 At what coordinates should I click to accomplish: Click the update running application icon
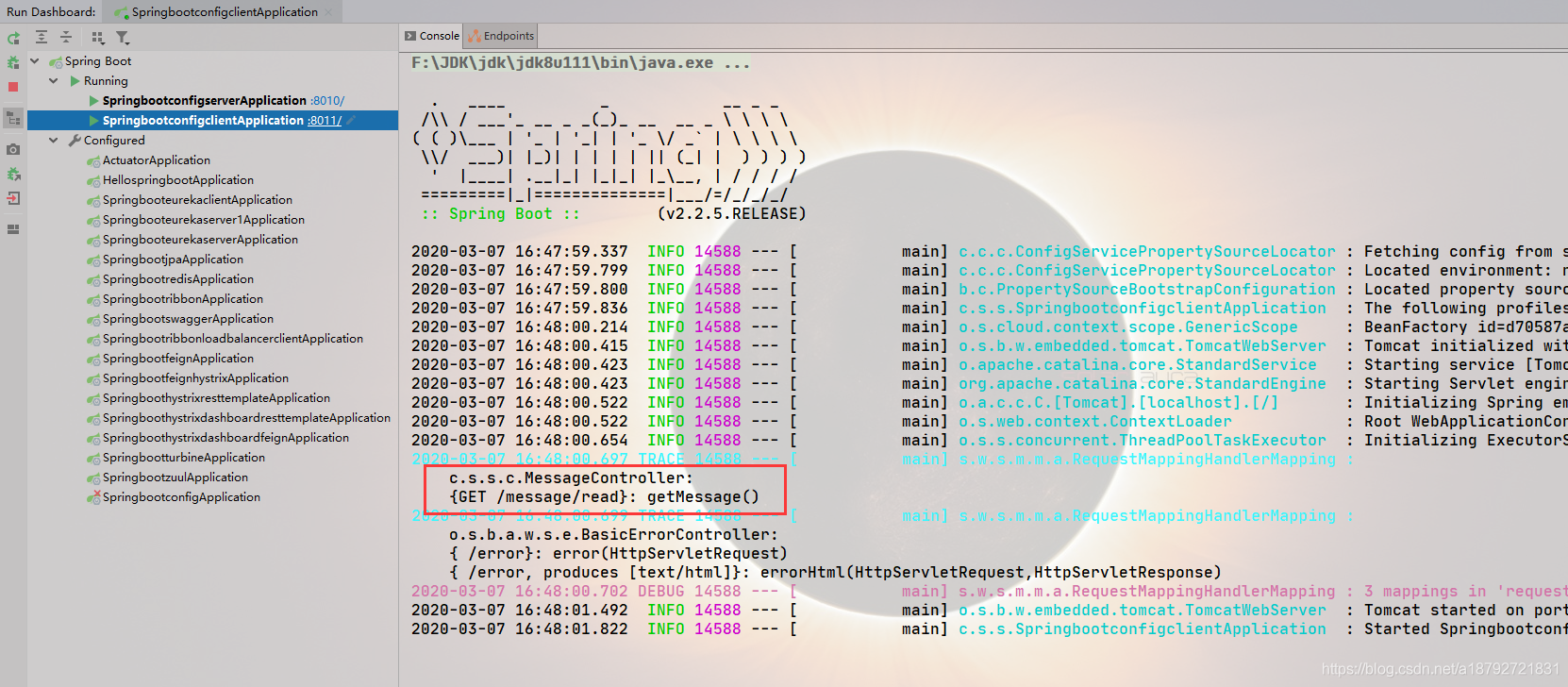pos(13,175)
